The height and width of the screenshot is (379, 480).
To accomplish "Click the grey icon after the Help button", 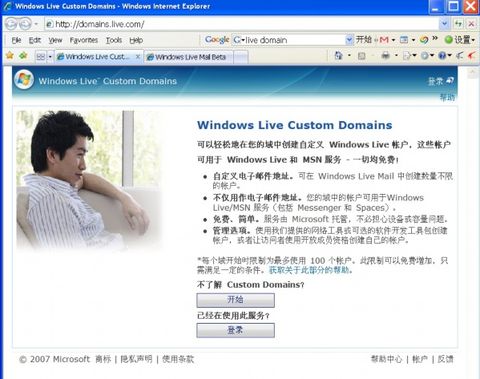I will click(460, 56).
